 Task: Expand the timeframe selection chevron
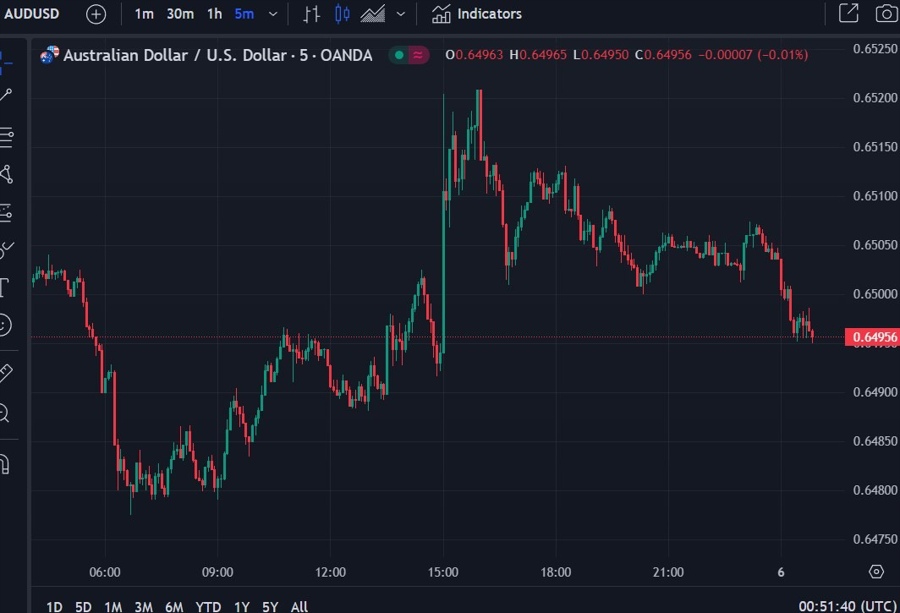click(x=271, y=14)
